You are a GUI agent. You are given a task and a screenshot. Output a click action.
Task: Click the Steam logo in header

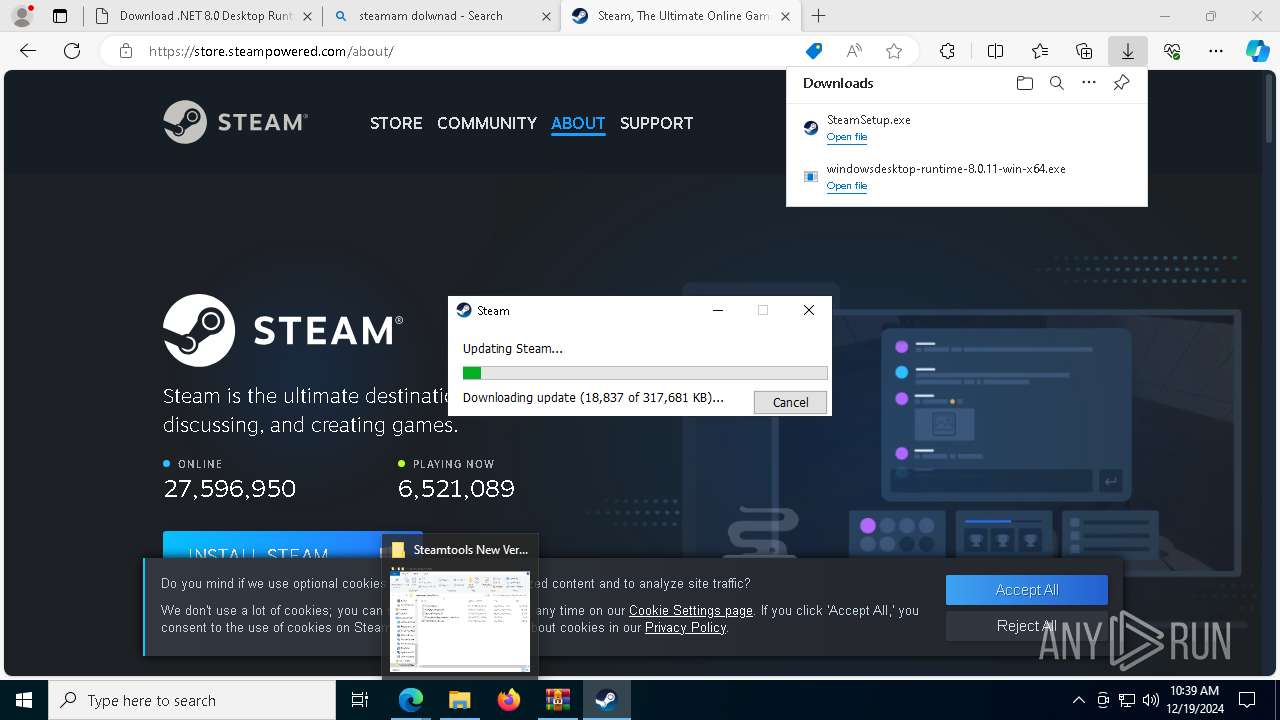point(236,122)
